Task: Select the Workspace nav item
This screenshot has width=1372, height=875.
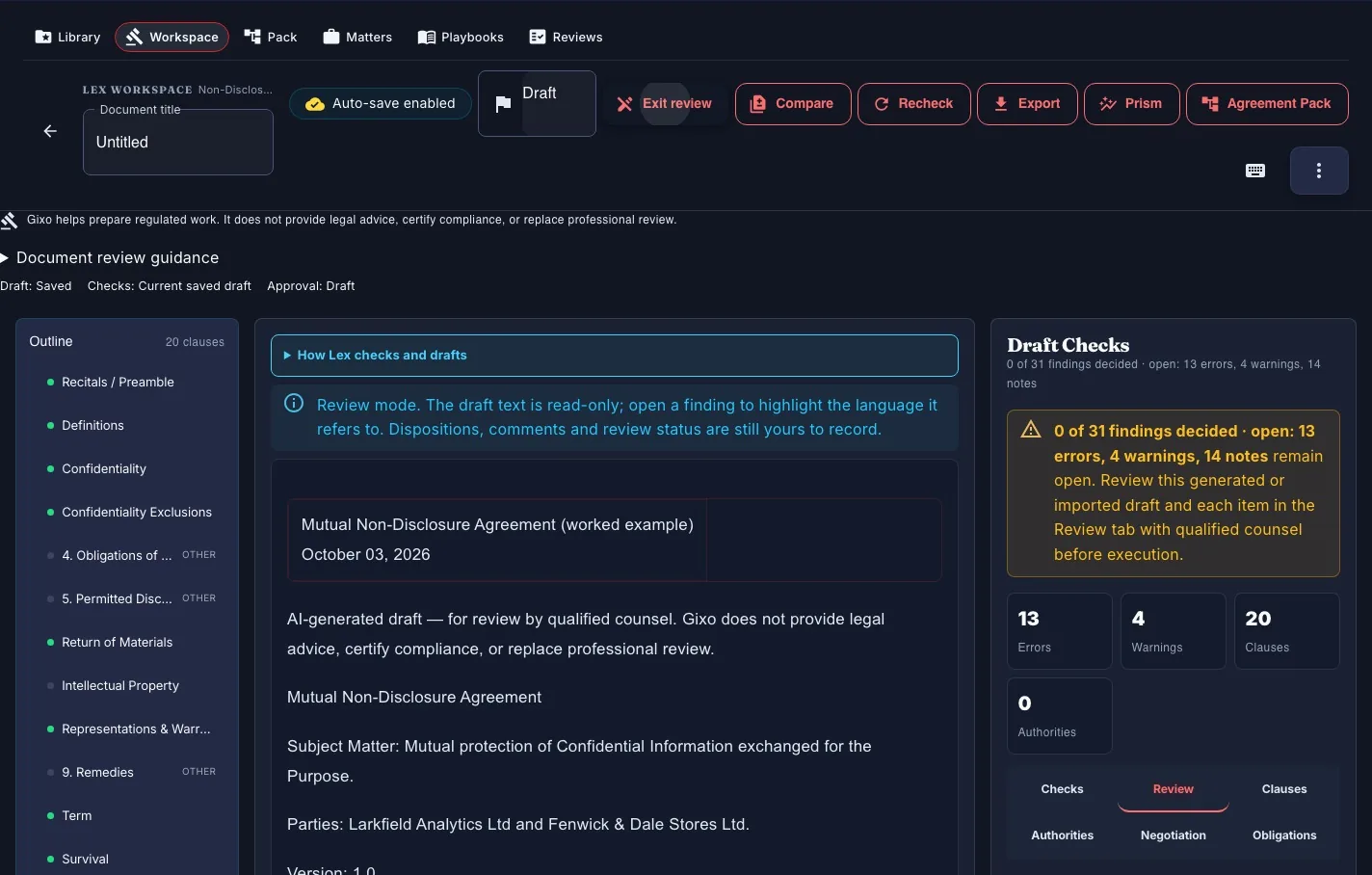Action: click(171, 37)
